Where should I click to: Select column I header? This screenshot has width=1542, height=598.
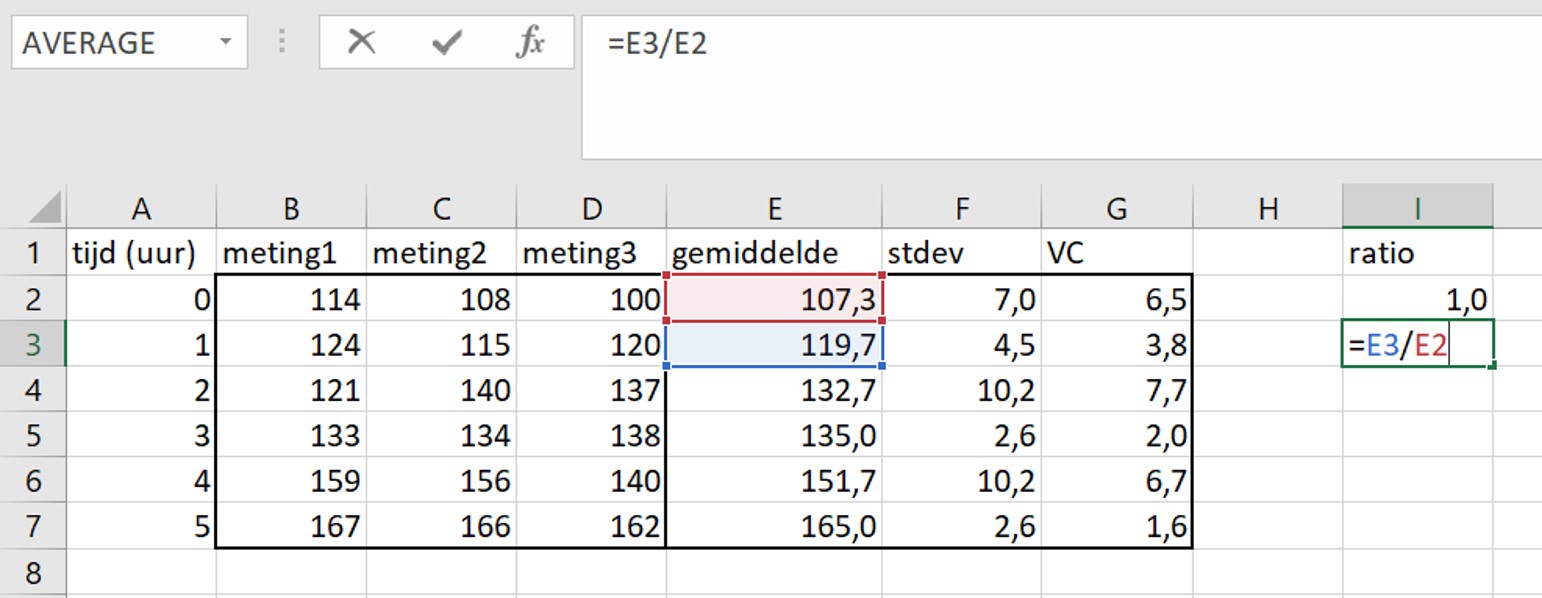click(x=1417, y=208)
